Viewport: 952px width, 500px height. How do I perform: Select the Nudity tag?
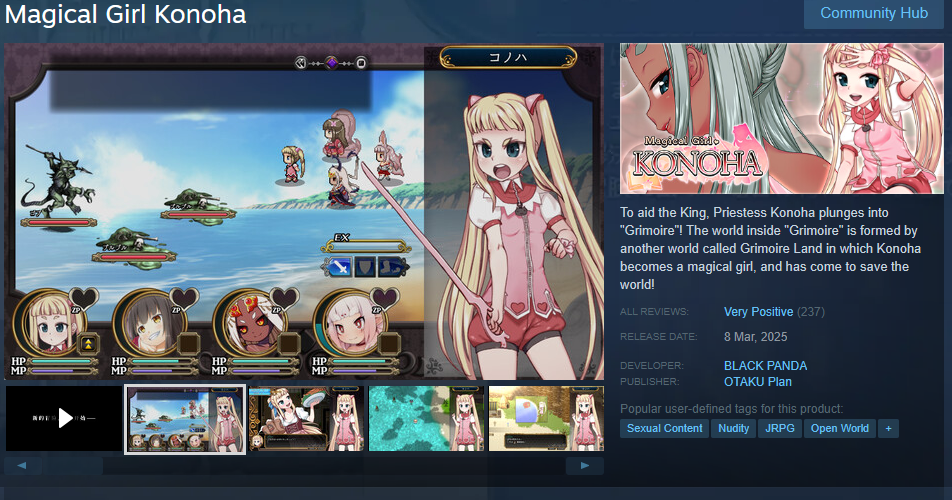pyautogui.click(x=733, y=428)
